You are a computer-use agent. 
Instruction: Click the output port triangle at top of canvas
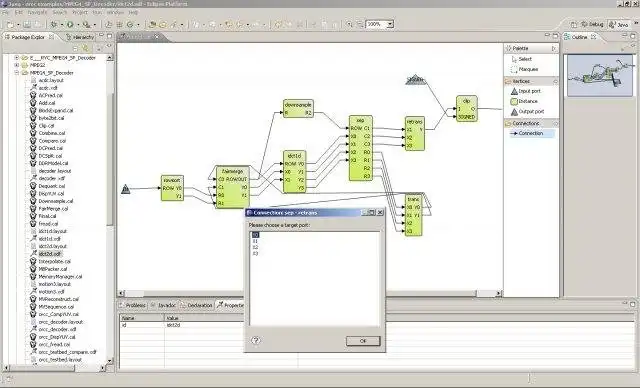[416, 79]
